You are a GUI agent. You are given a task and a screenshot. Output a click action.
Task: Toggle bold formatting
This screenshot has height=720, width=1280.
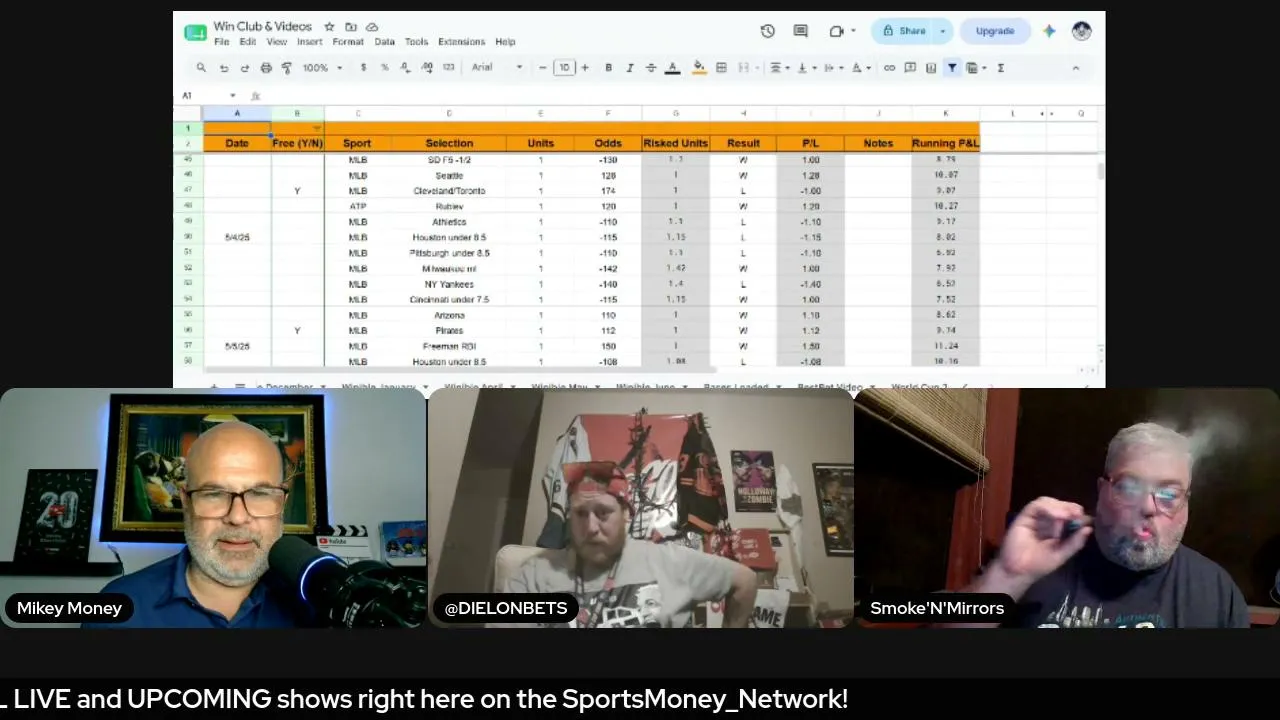(608, 68)
